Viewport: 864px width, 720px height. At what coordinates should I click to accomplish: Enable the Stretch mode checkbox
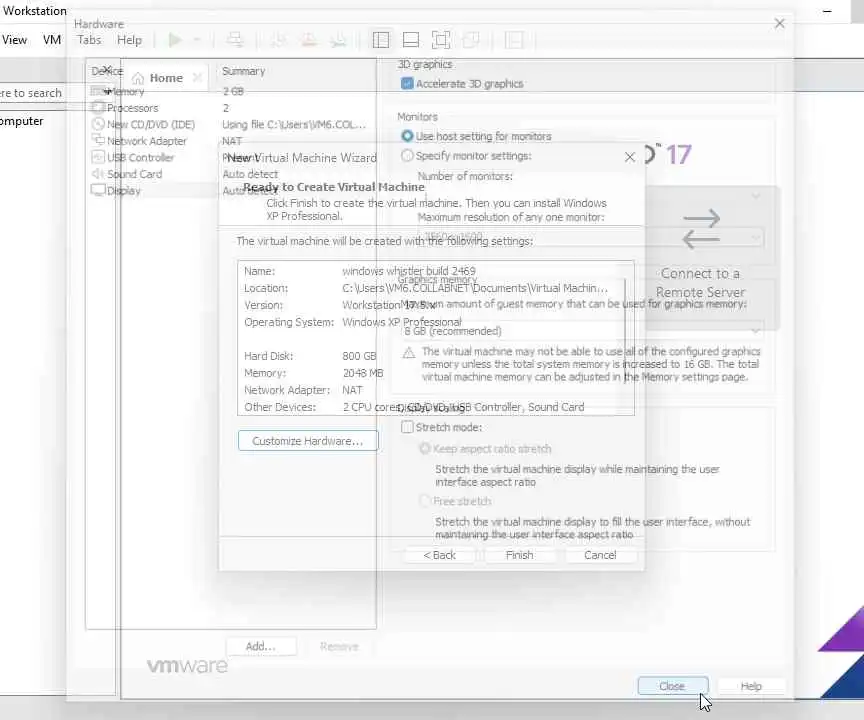[x=407, y=427]
